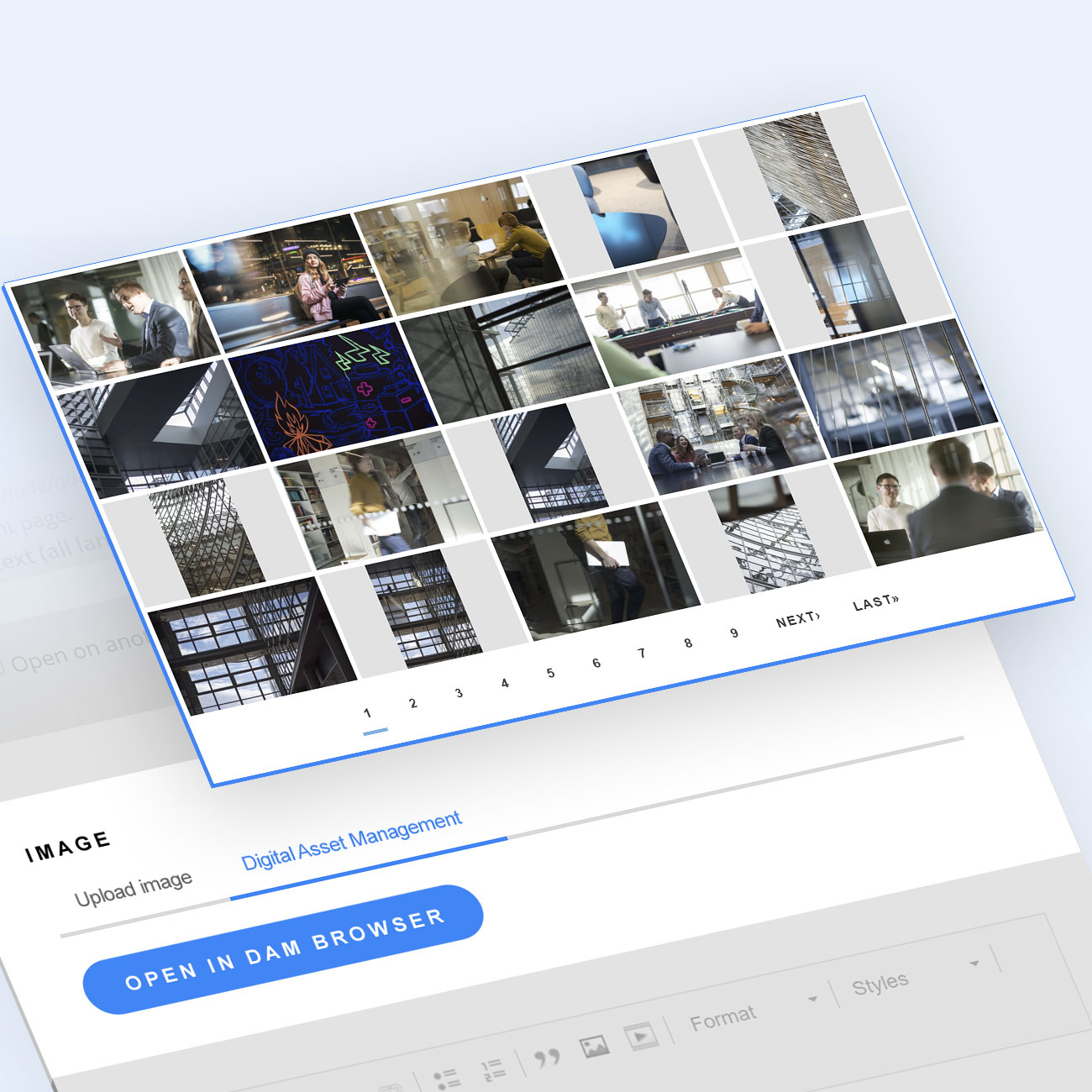Image resolution: width=1092 pixels, height=1092 pixels.
Task: Select photo of two men with laptop
Action: click(113, 320)
